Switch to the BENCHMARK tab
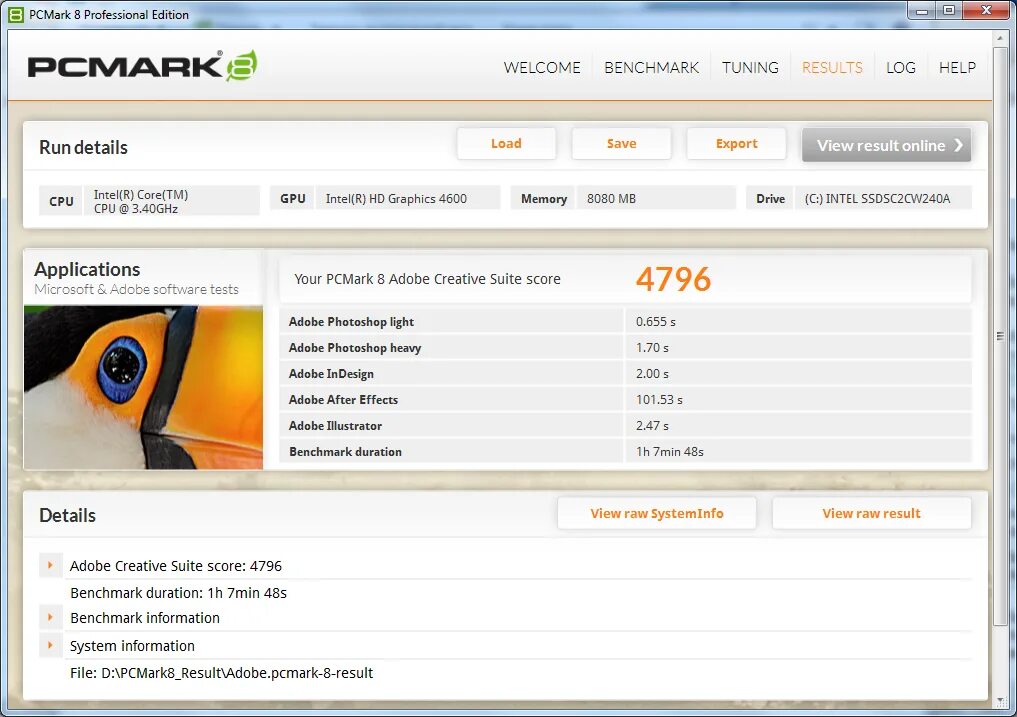The image size is (1017, 717). [x=651, y=67]
